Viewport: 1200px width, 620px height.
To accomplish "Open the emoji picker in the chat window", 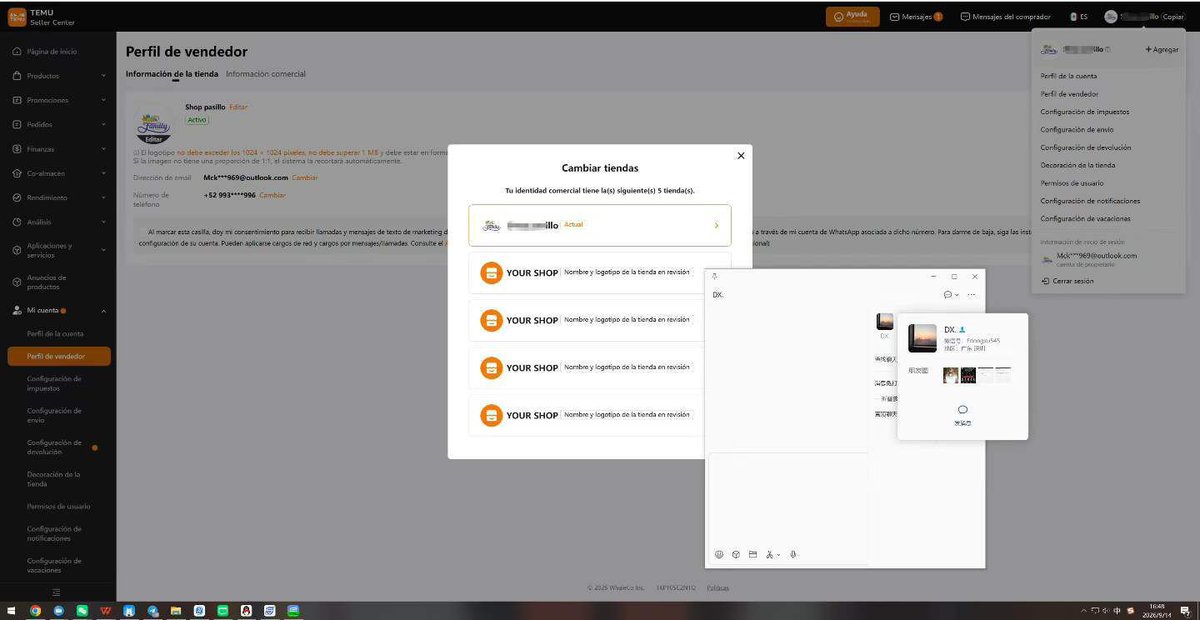I will 719,554.
